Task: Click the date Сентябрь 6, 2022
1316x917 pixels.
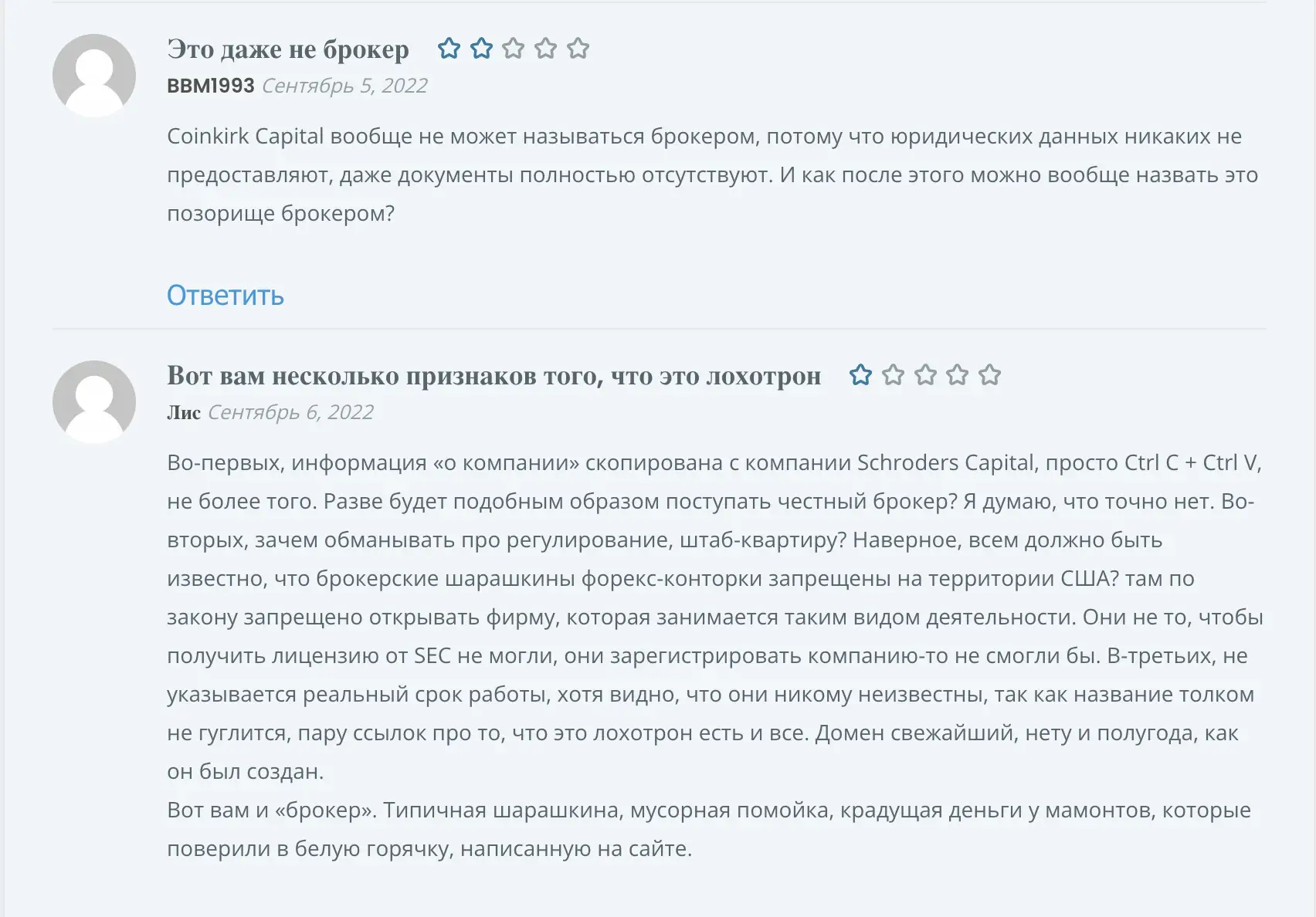Action: 290,412
